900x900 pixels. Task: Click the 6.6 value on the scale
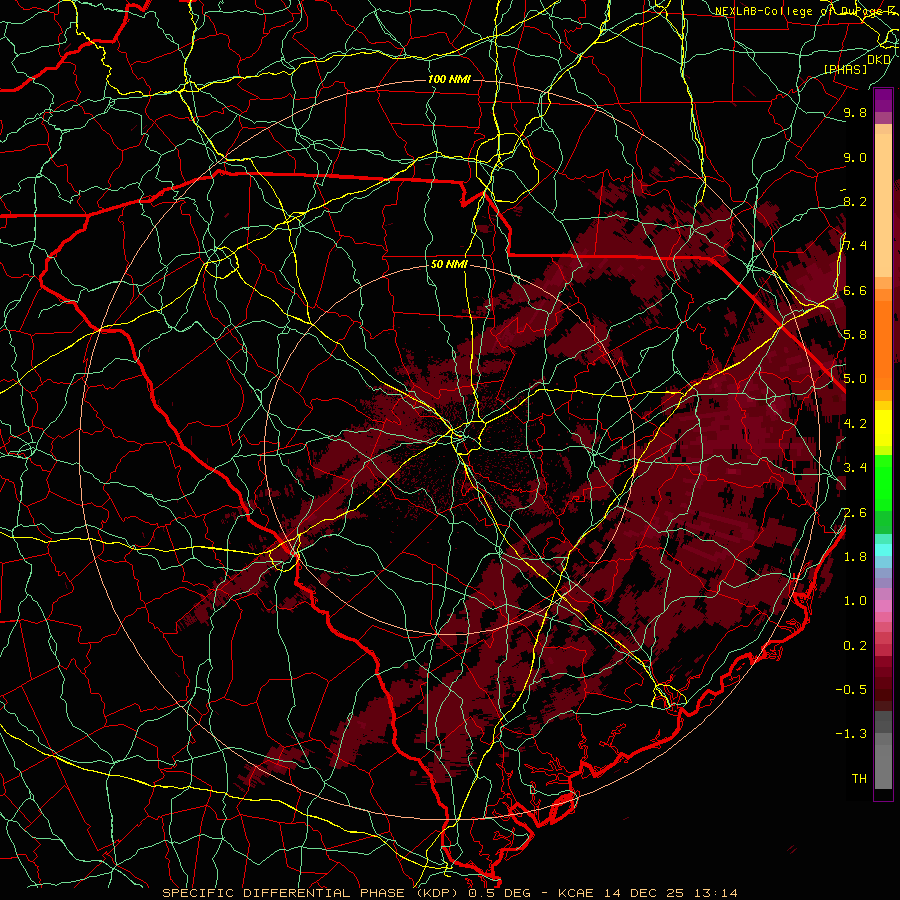855,291
